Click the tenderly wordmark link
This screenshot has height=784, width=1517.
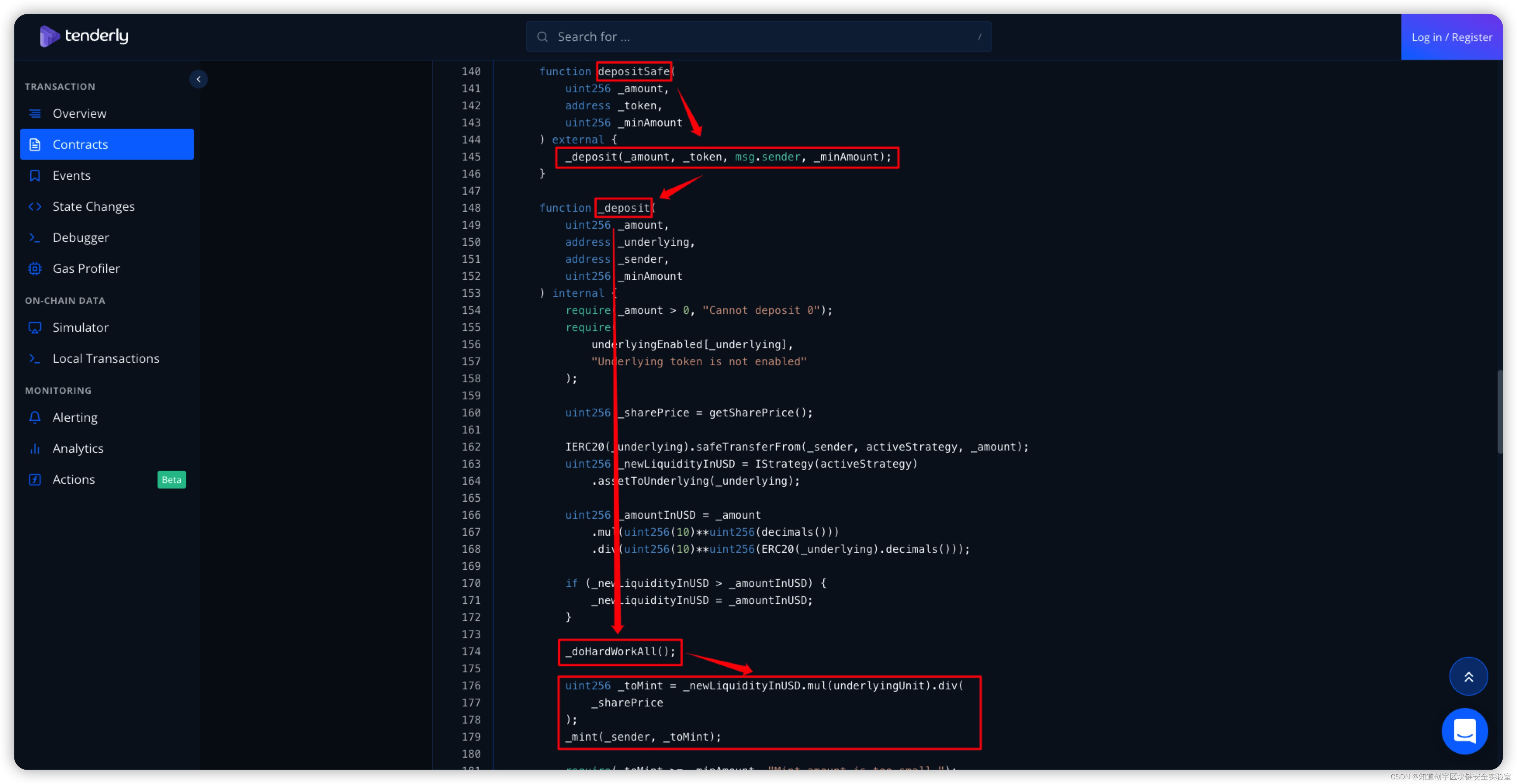tap(97, 36)
